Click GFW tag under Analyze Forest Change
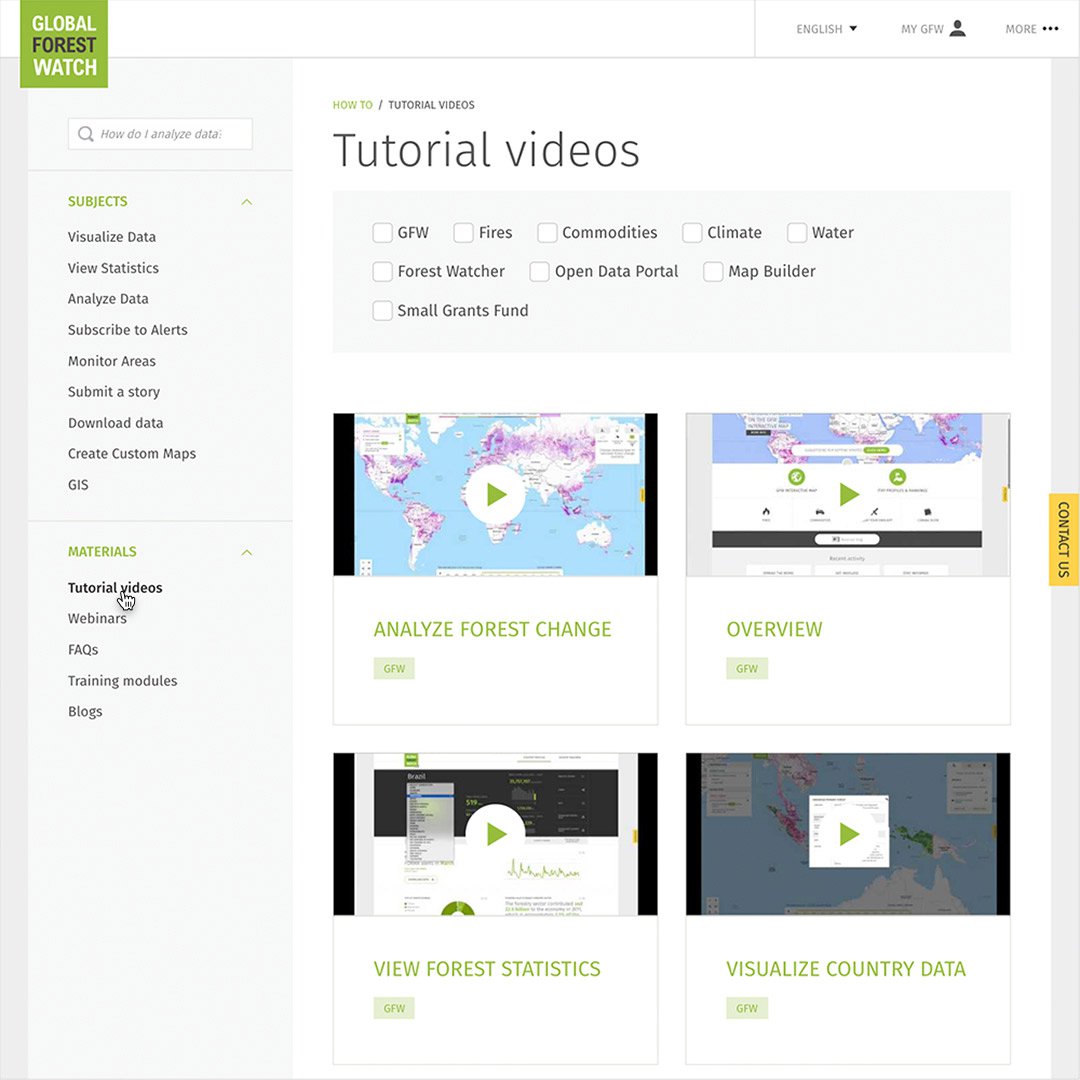 394,669
